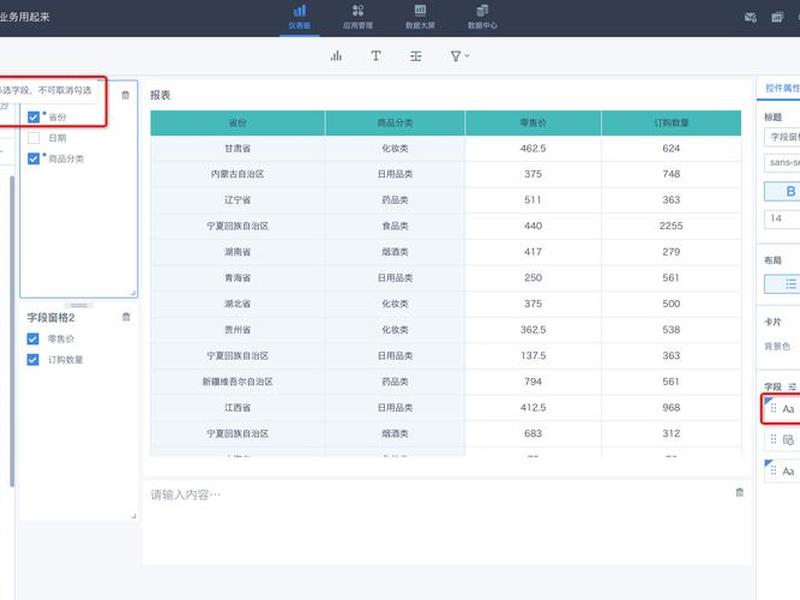Sort by the 省份 column header
The width and height of the screenshot is (800, 600).
[237, 123]
